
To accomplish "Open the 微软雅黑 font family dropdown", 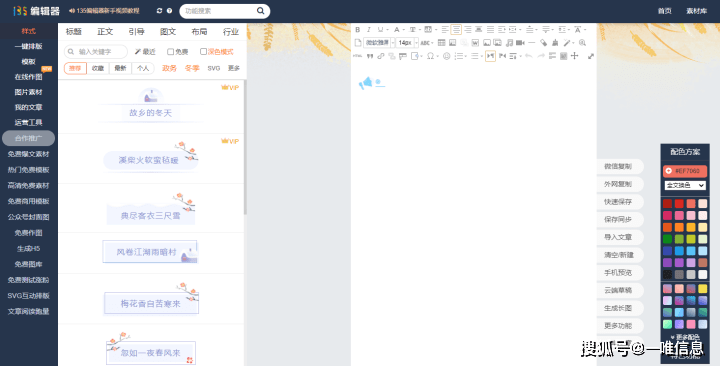I will pos(379,43).
